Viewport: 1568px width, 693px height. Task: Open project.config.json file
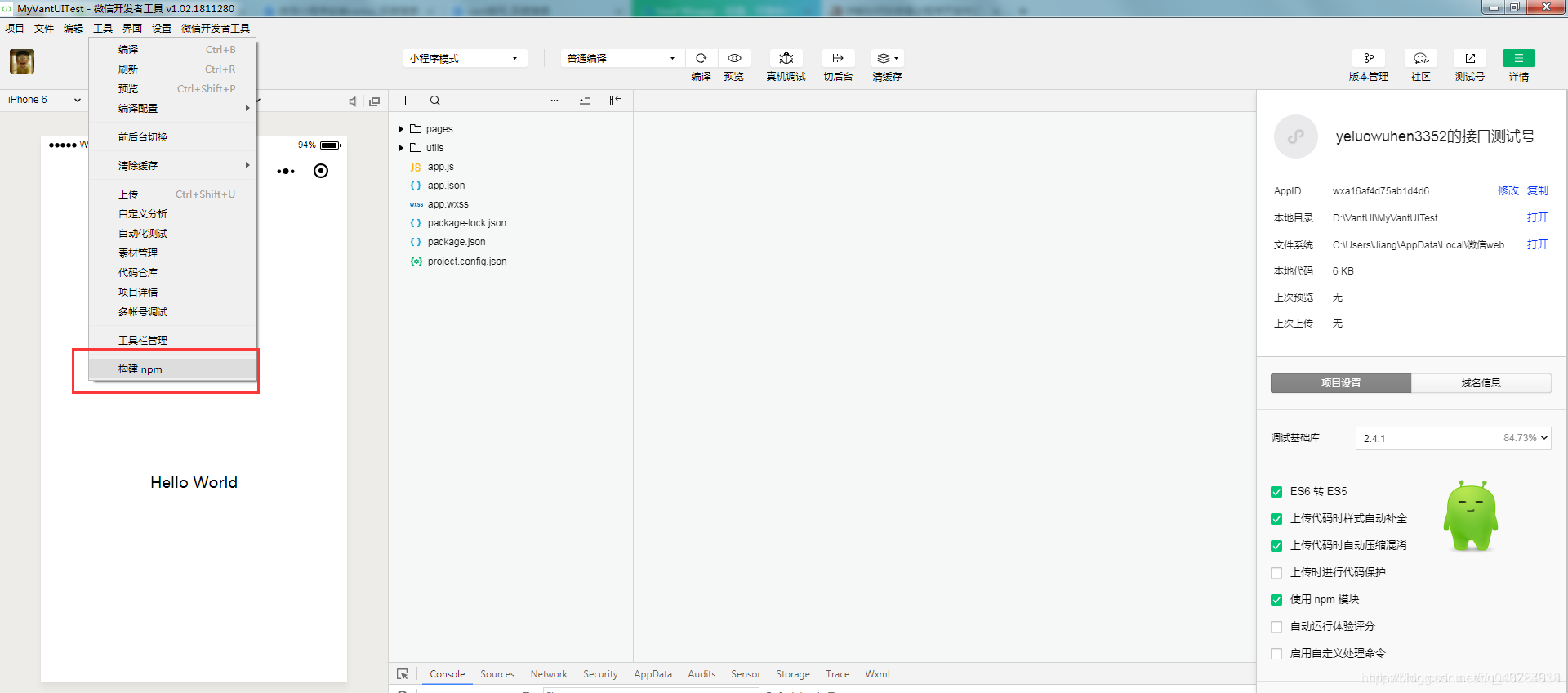tap(467, 262)
